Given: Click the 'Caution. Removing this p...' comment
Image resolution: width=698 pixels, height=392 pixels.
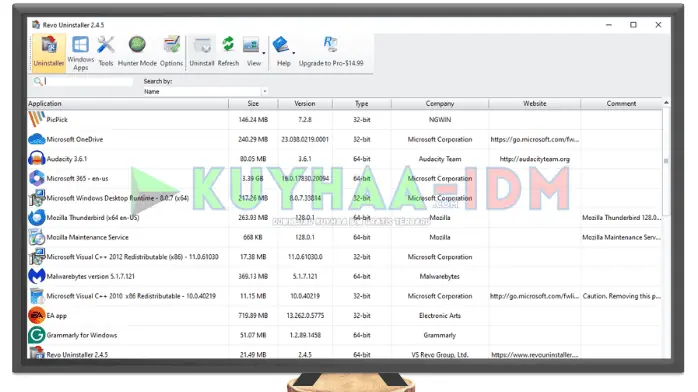Looking at the screenshot, I should (x=621, y=296).
